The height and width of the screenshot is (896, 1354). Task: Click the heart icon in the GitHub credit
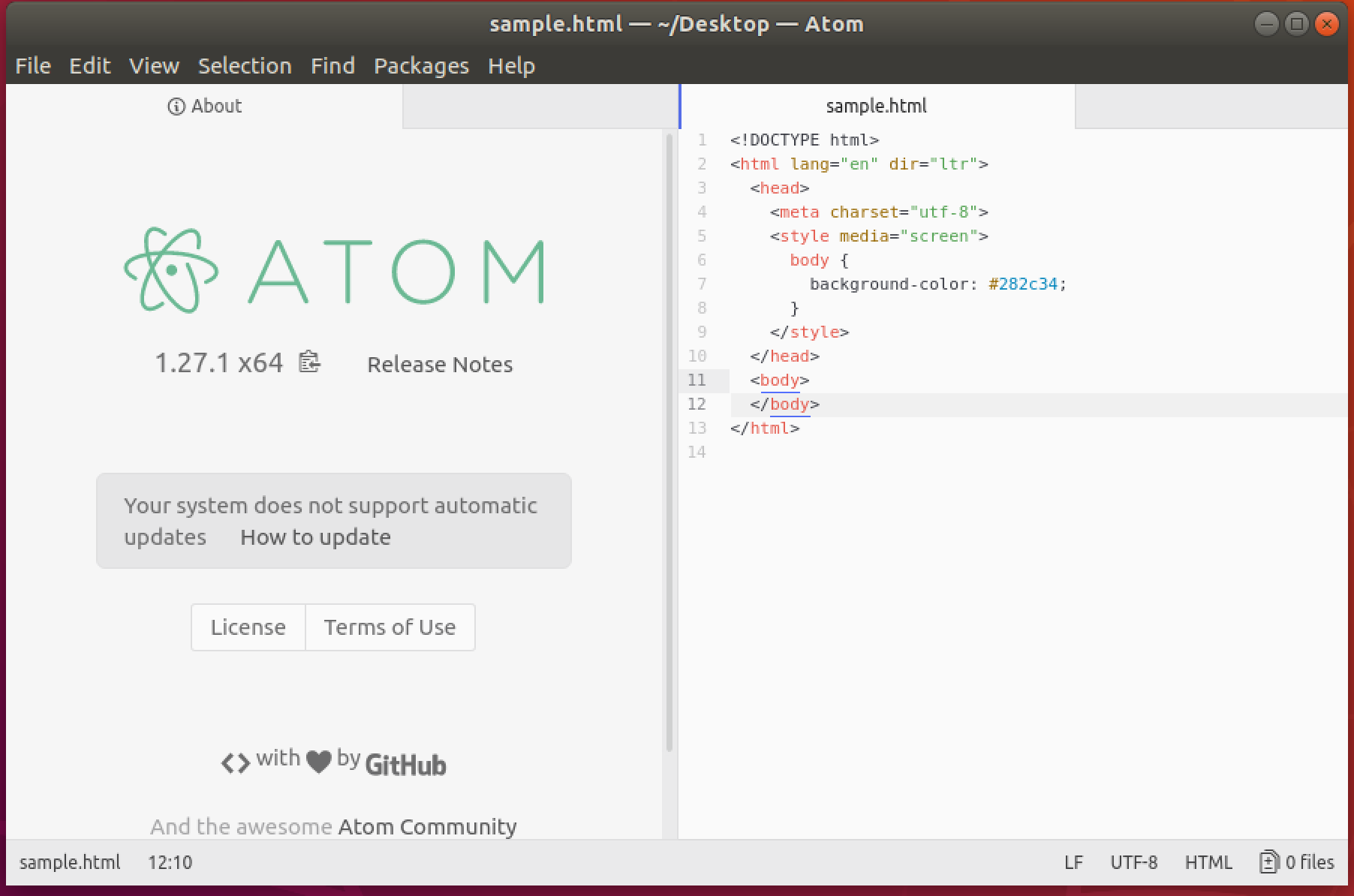click(x=319, y=761)
